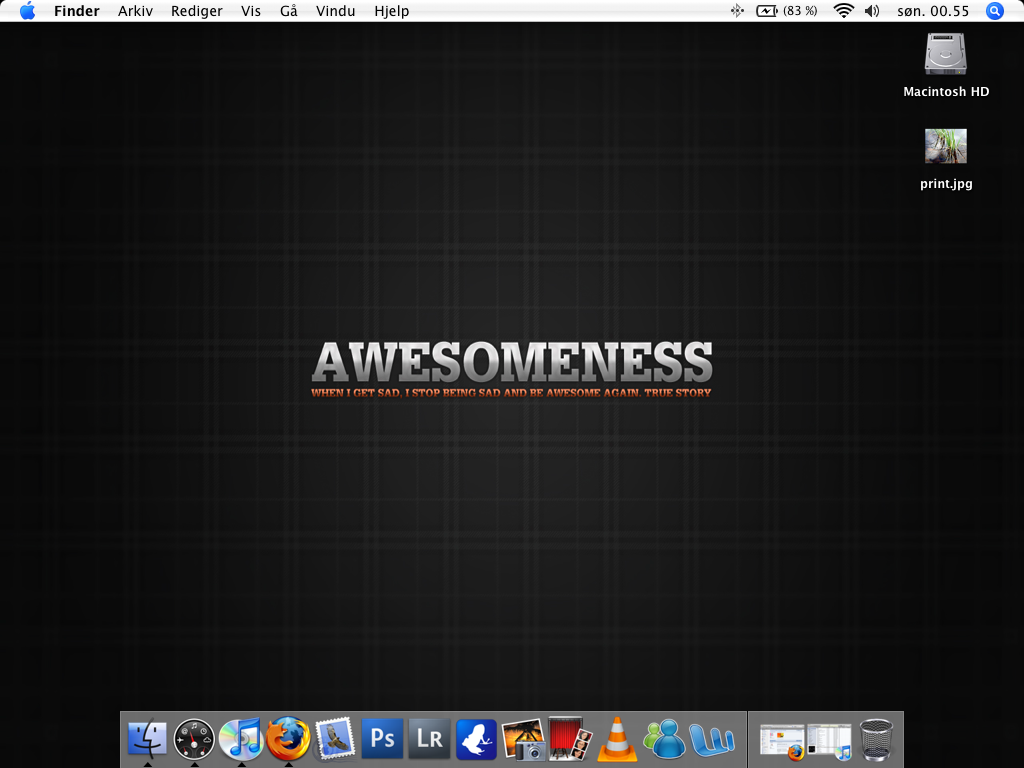
Task: Open Spotlight search
Action: [x=995, y=11]
